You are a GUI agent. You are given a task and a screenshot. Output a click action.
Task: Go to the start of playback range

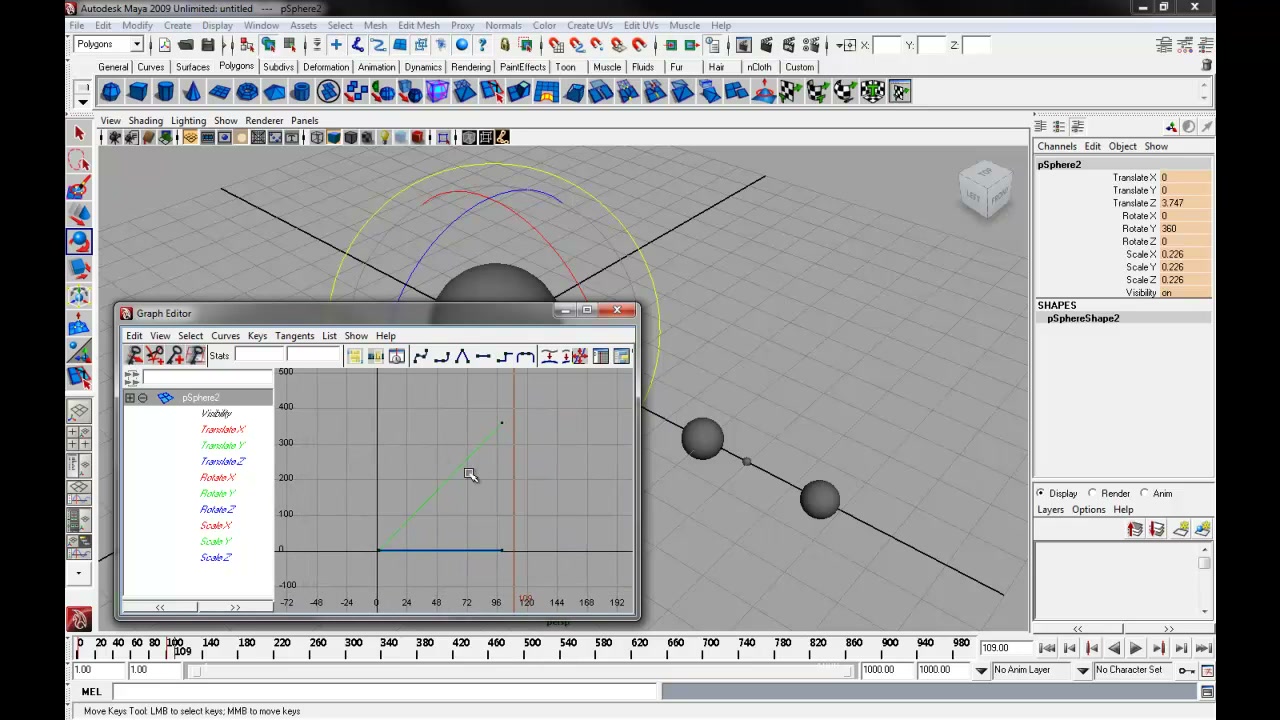point(1048,648)
